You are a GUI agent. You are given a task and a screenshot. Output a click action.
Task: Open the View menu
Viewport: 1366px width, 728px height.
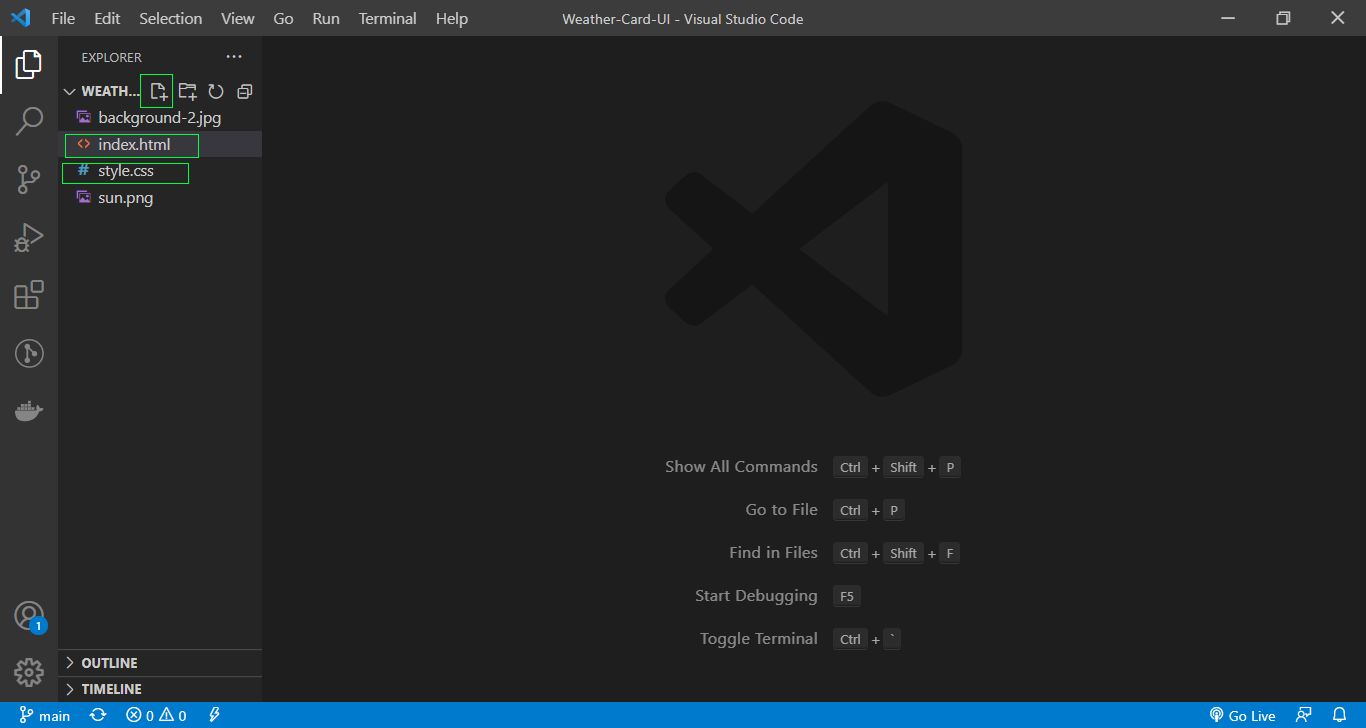(x=237, y=18)
